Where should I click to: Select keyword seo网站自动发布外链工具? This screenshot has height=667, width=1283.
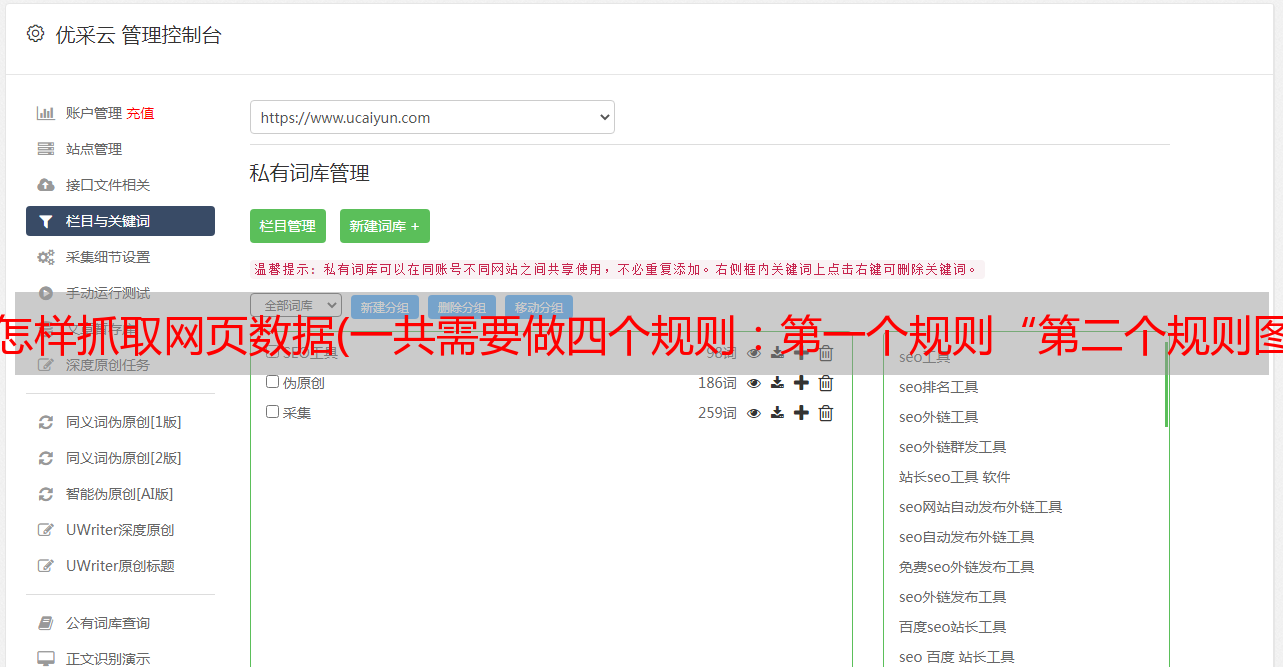[981, 507]
